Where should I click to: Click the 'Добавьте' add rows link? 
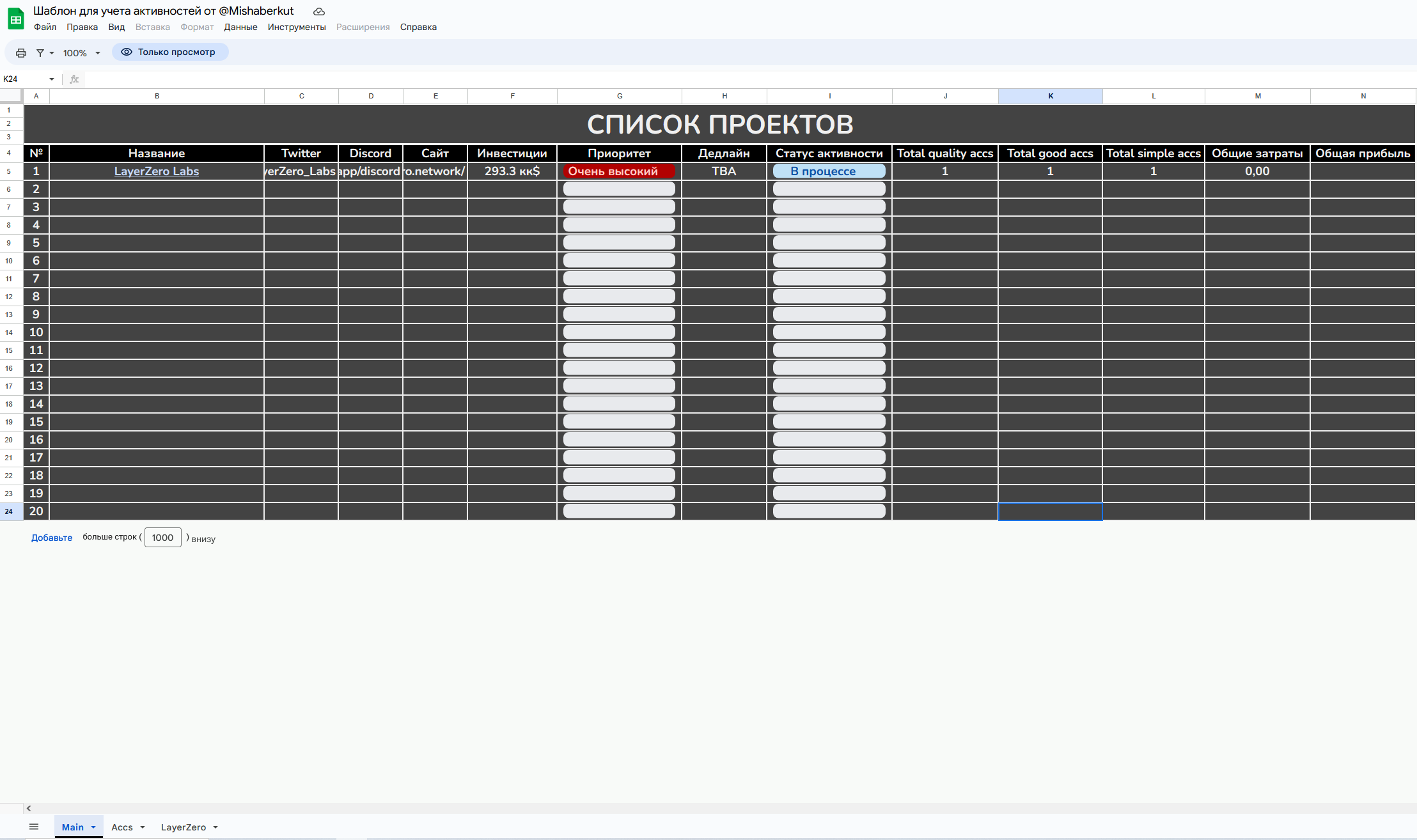pos(52,538)
